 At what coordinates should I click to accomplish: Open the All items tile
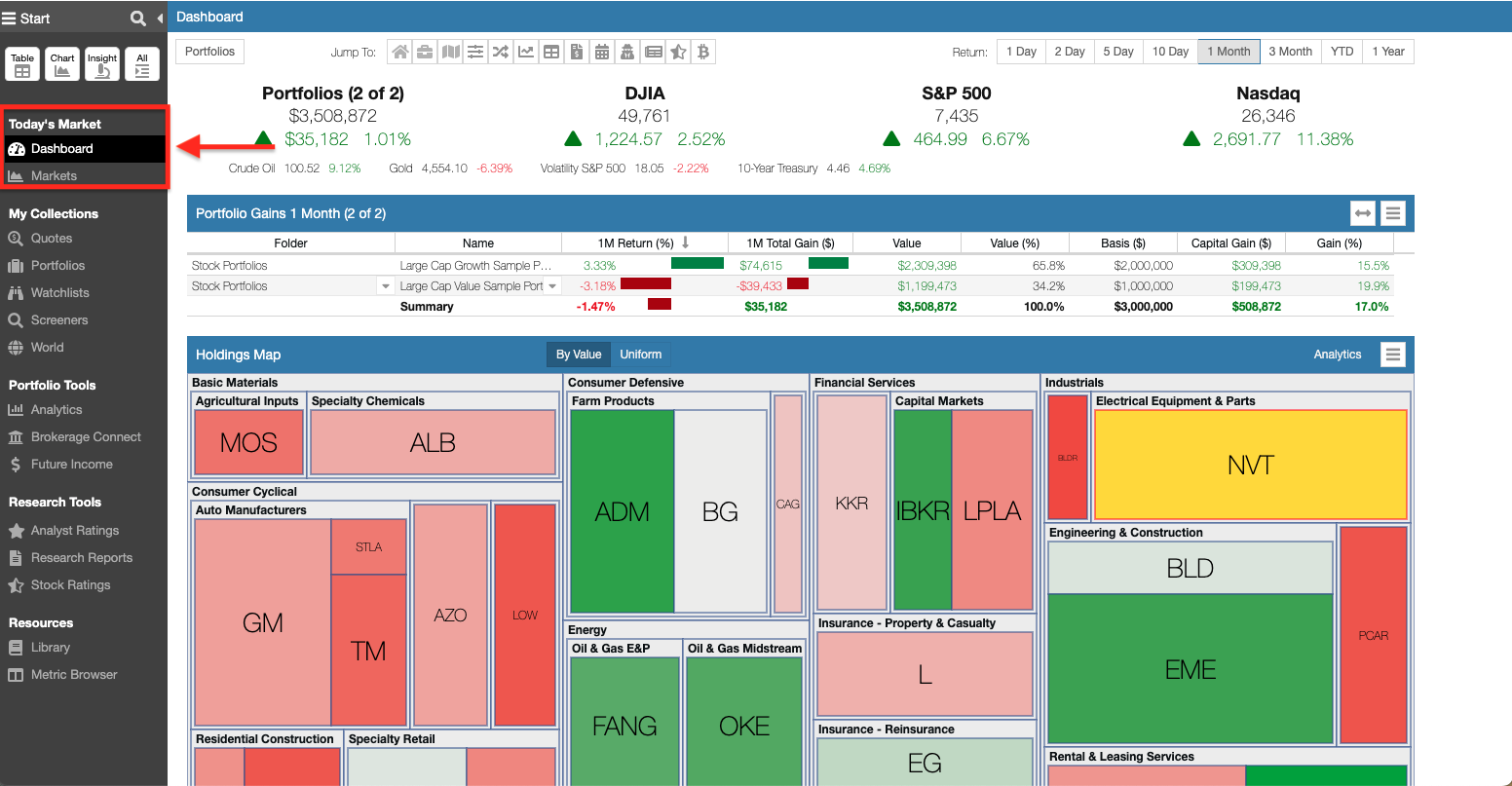pos(142,64)
